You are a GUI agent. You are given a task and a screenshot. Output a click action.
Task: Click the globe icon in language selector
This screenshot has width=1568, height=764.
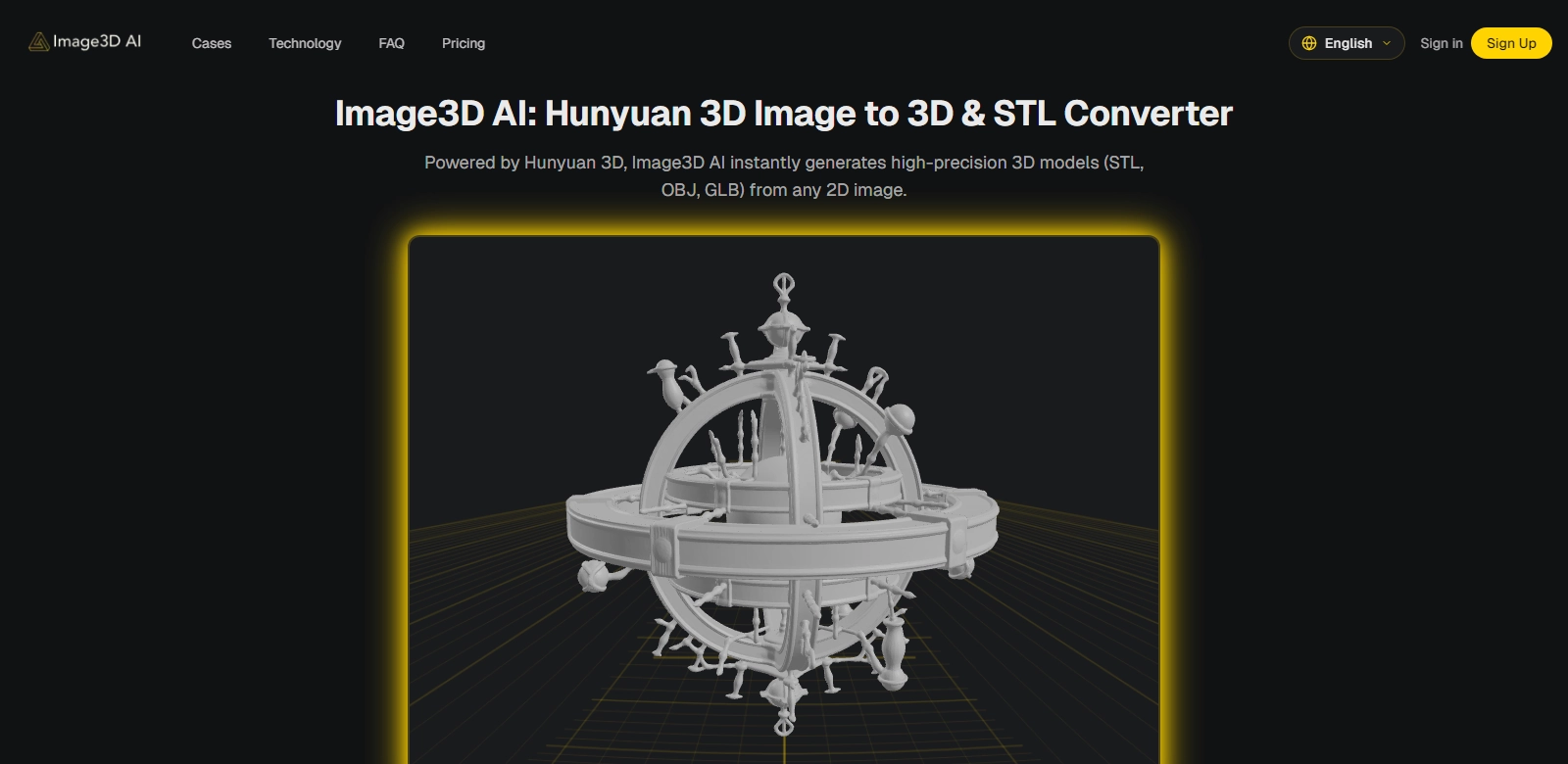(1309, 43)
